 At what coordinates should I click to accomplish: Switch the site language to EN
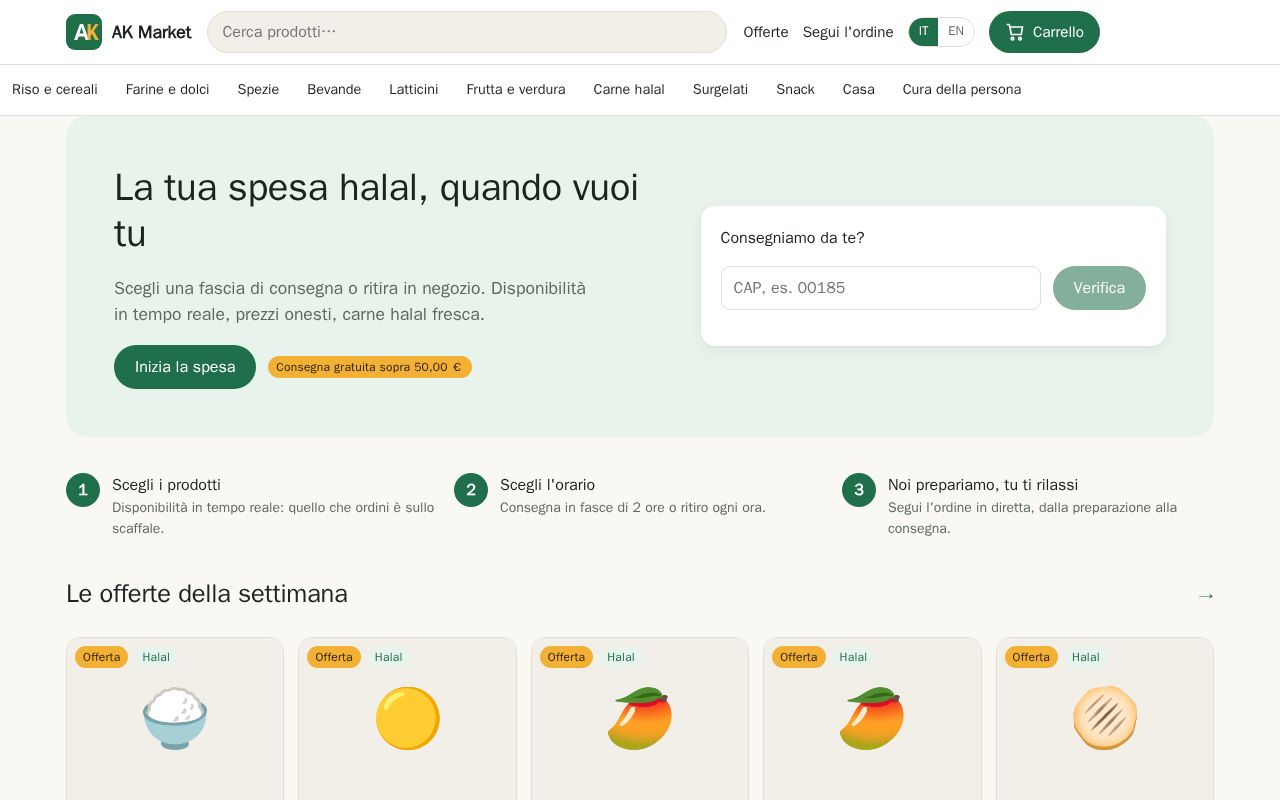[x=956, y=32]
